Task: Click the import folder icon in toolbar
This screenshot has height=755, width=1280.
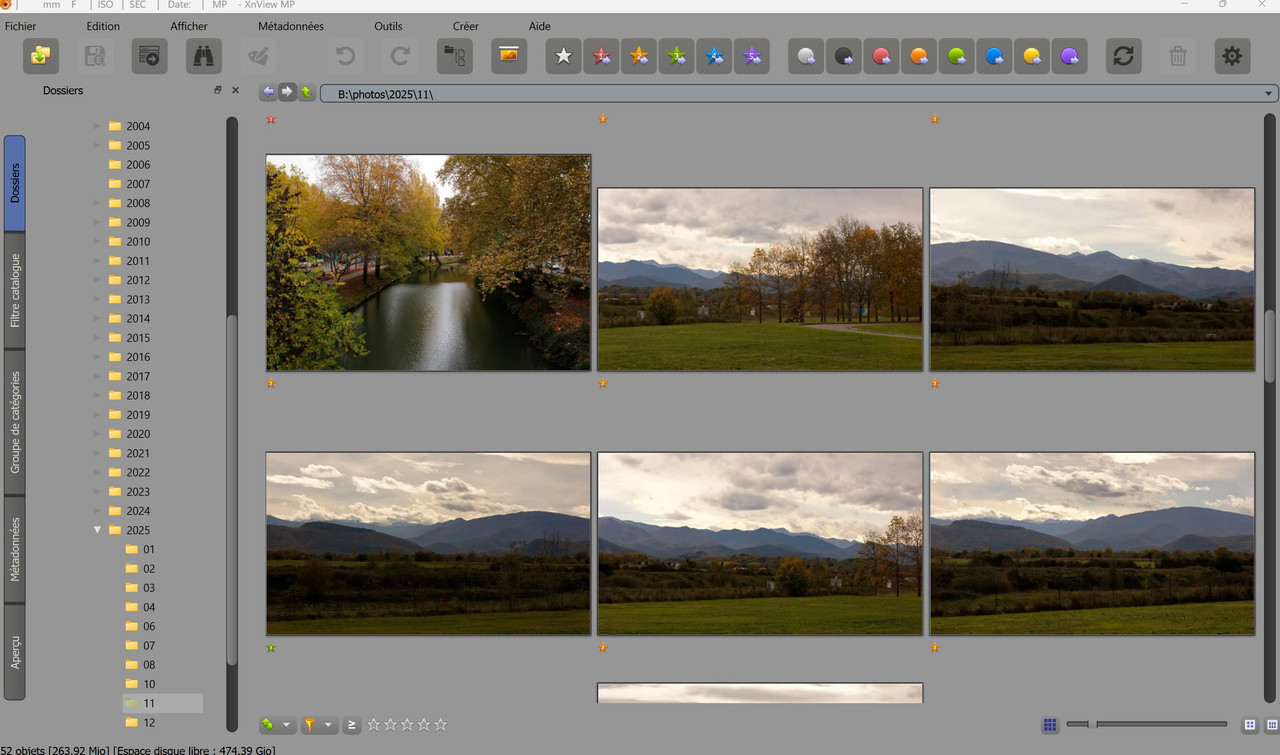Action: point(41,56)
